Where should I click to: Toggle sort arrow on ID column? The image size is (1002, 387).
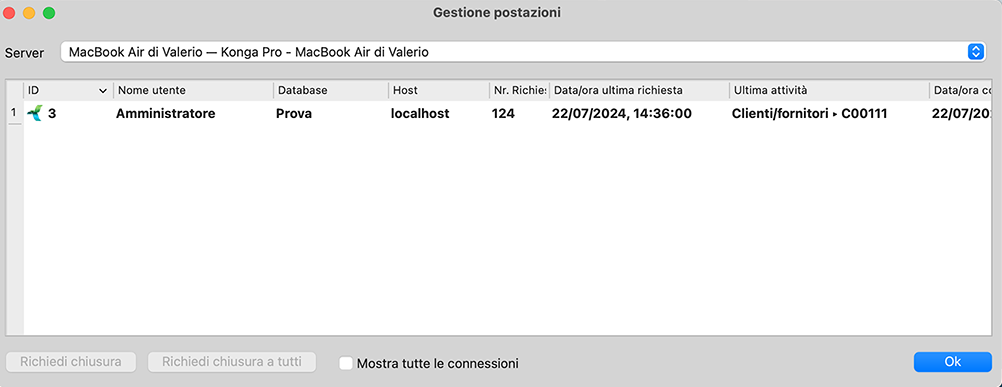pos(103,91)
